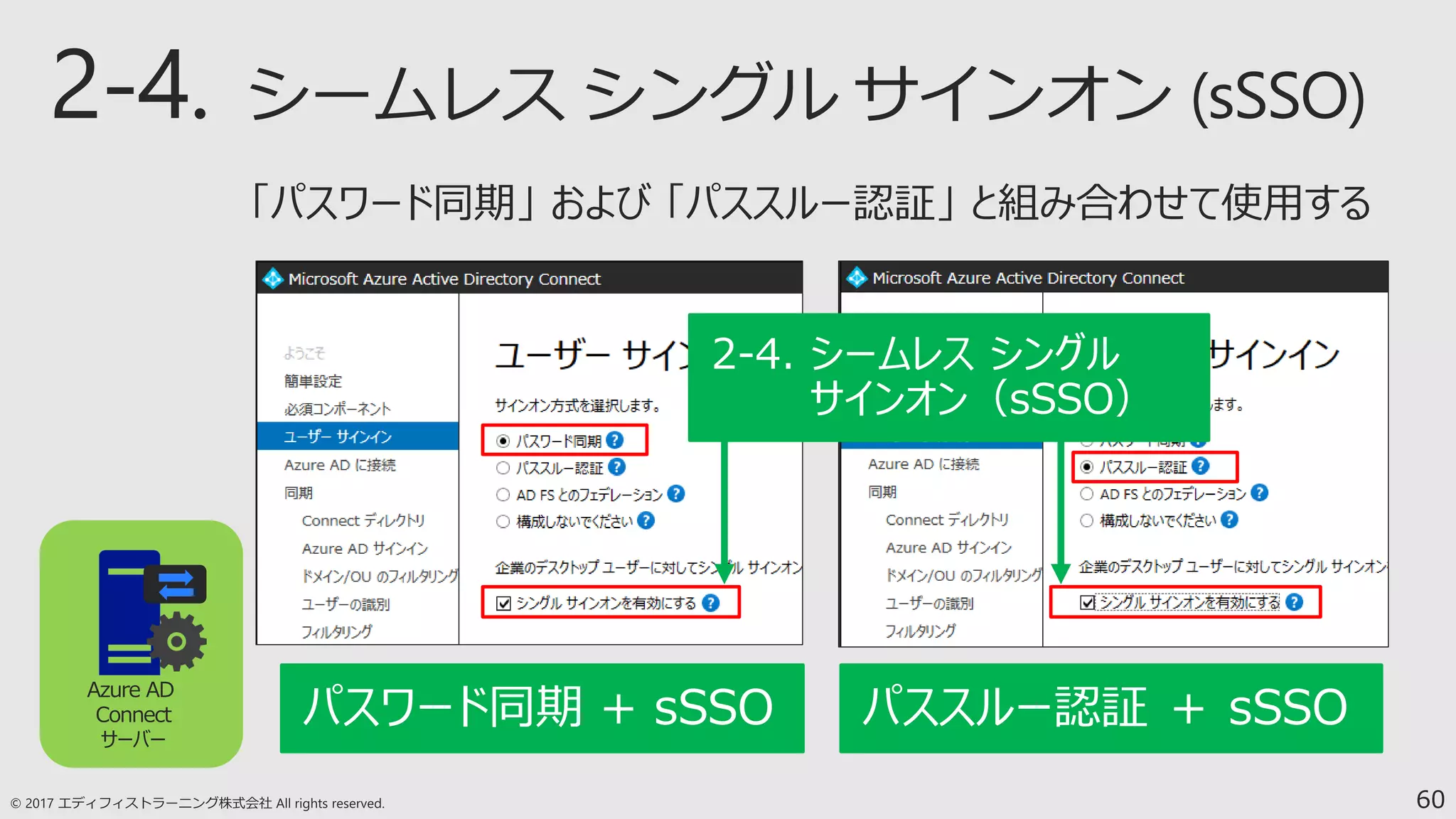
Task: Select パススルー認証 radio button in right window
Action: pyautogui.click(x=1087, y=467)
